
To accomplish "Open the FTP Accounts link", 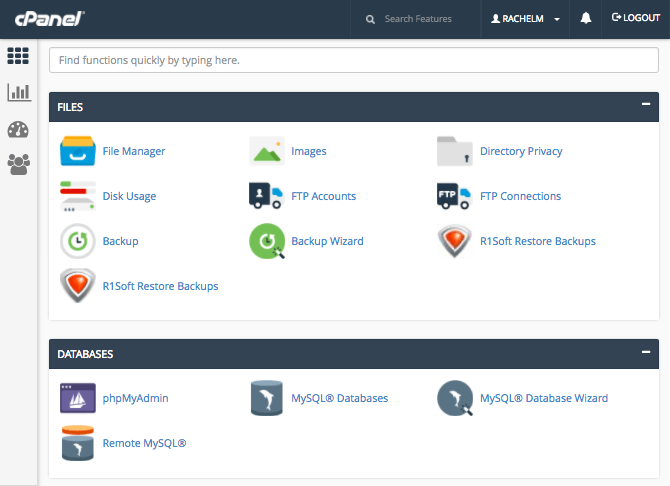I will [323, 196].
